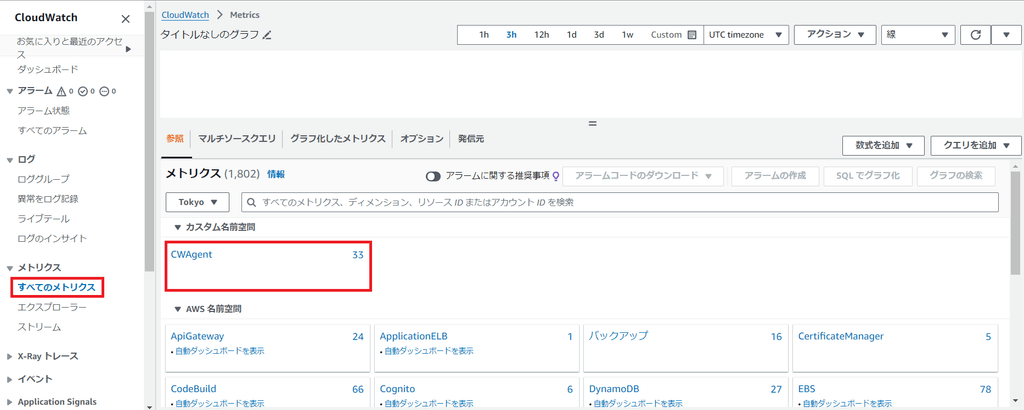Open the 線 graph type dropdown
1024x410 pixels.
(918, 35)
